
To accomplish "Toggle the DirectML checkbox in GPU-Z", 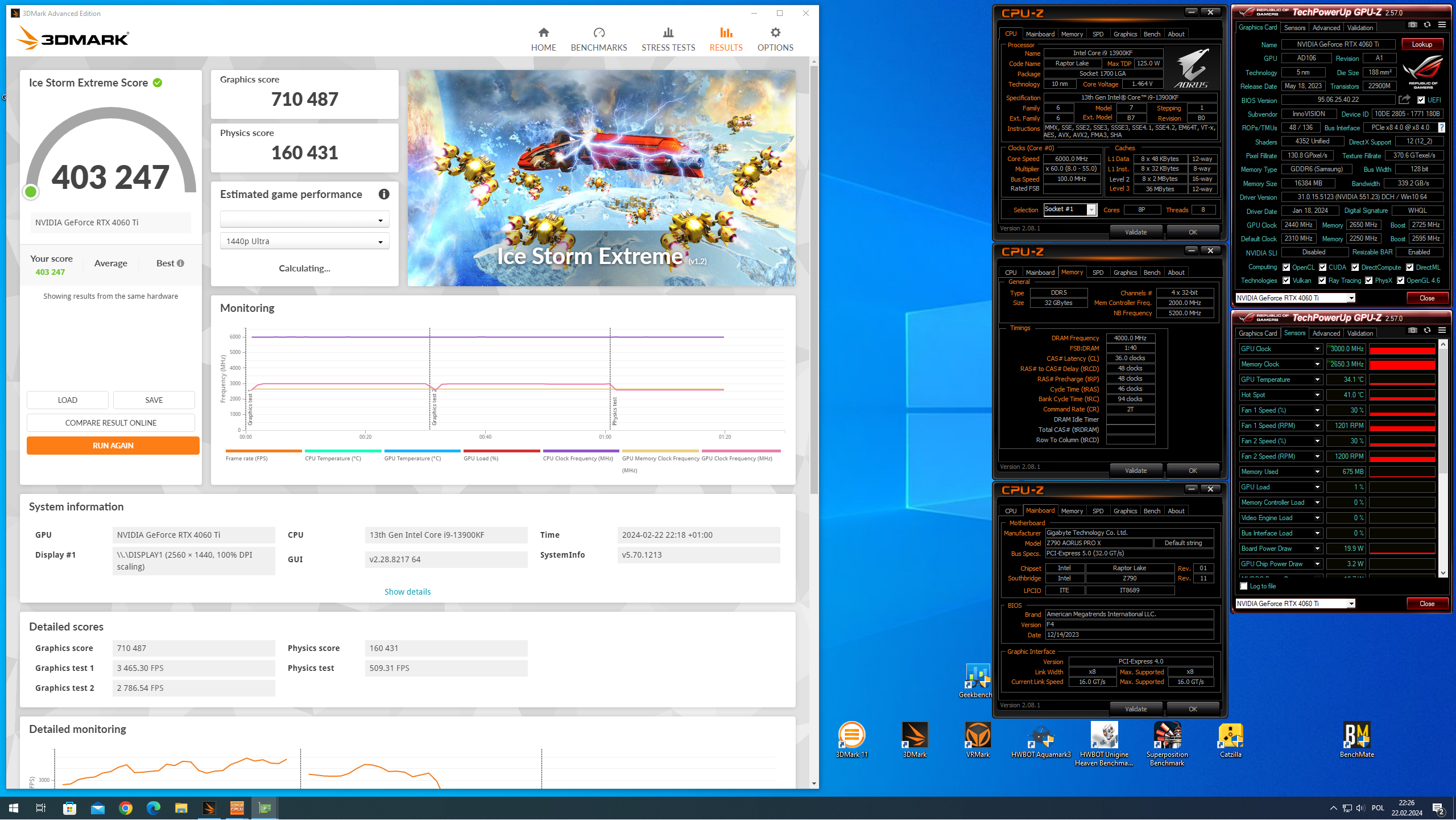I will (1410, 267).
